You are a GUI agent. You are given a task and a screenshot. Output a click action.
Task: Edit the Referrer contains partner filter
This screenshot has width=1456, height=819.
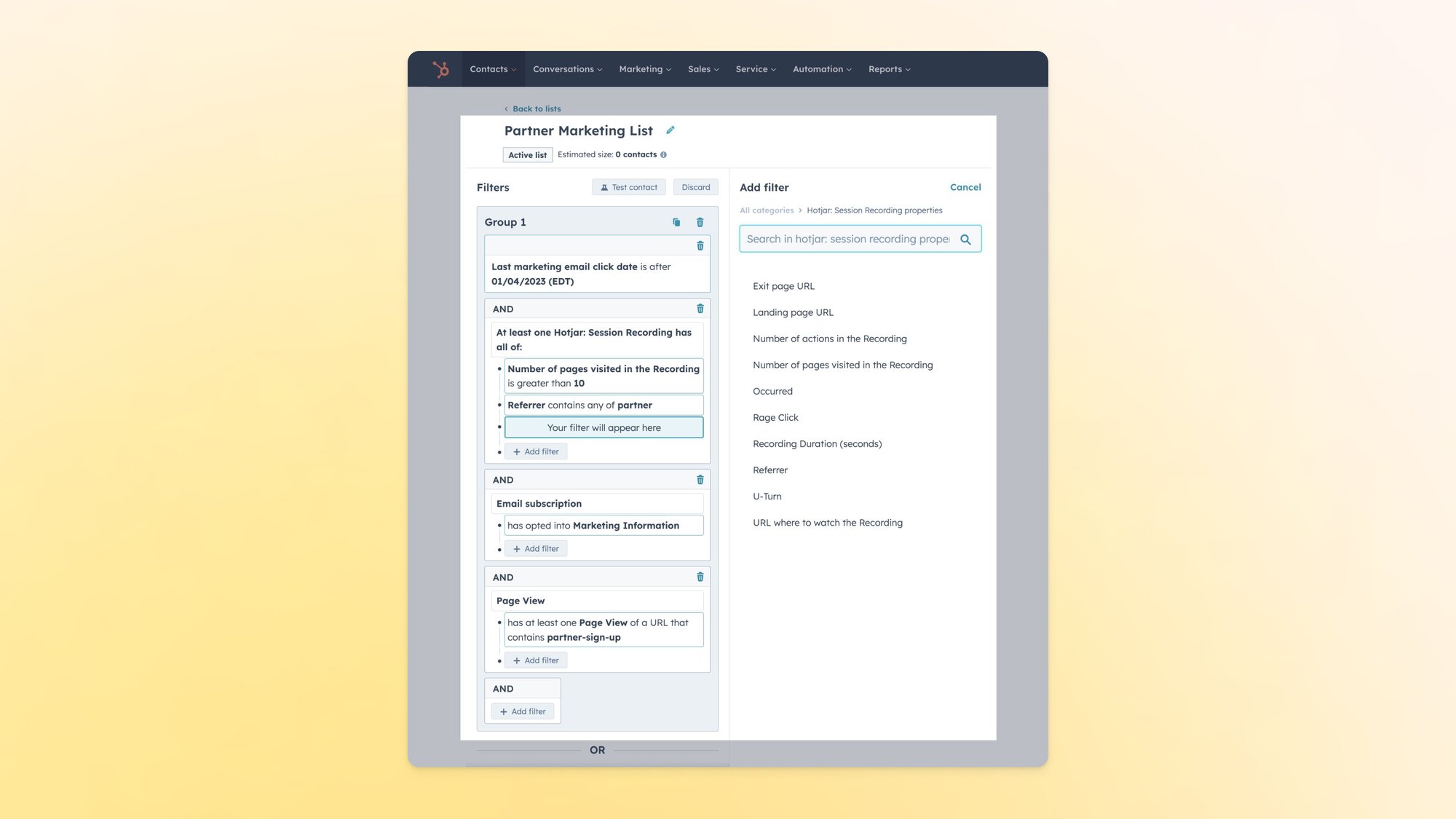click(x=604, y=405)
